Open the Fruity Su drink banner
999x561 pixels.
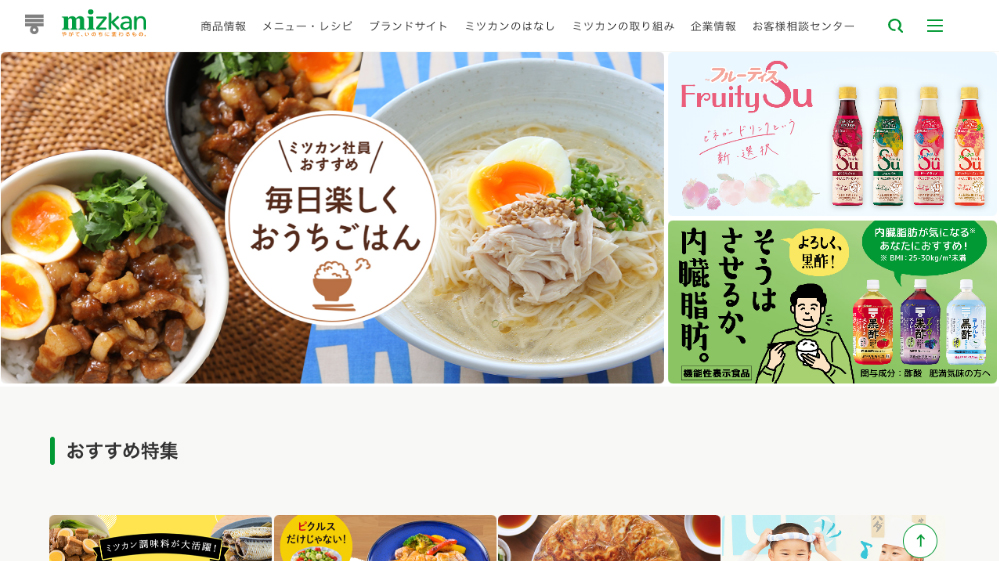pyautogui.click(x=832, y=134)
